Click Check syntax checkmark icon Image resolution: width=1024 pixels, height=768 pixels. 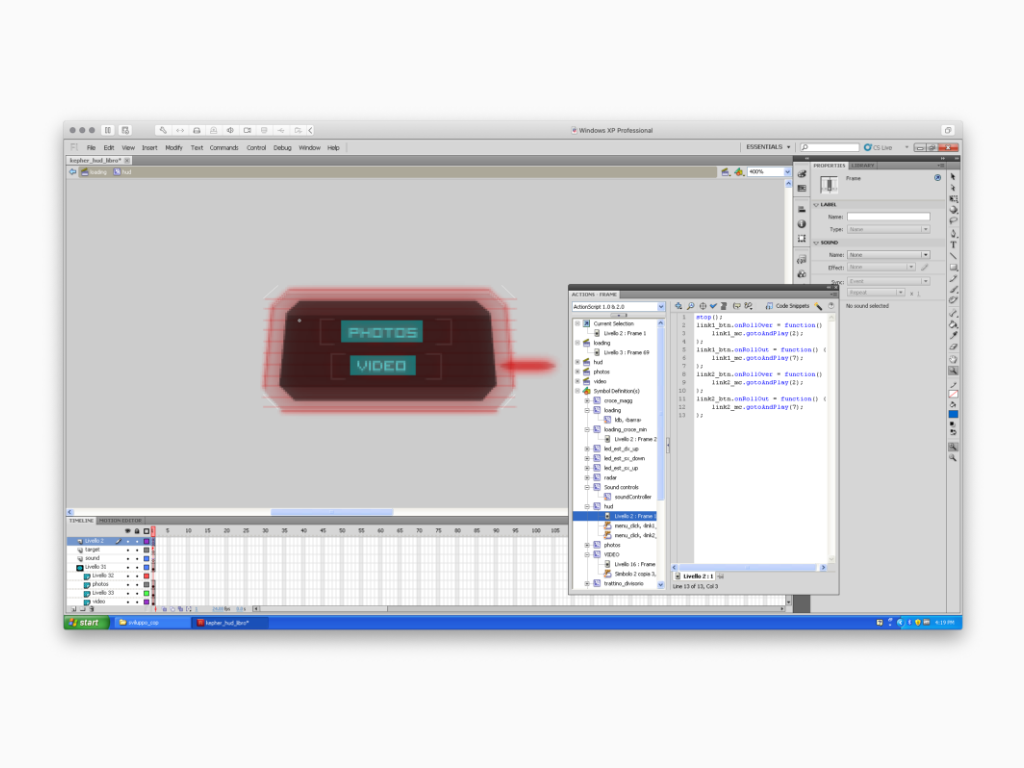pos(713,306)
